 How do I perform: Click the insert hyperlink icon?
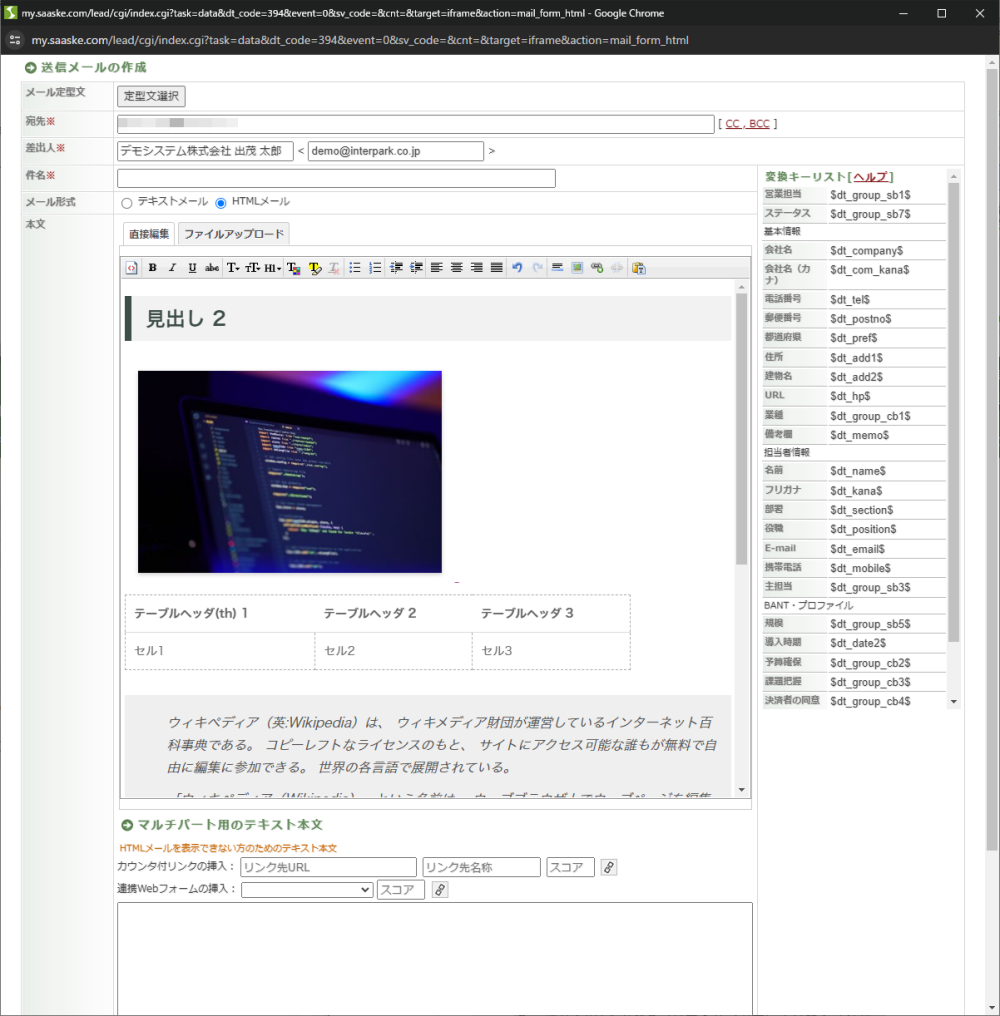597,268
